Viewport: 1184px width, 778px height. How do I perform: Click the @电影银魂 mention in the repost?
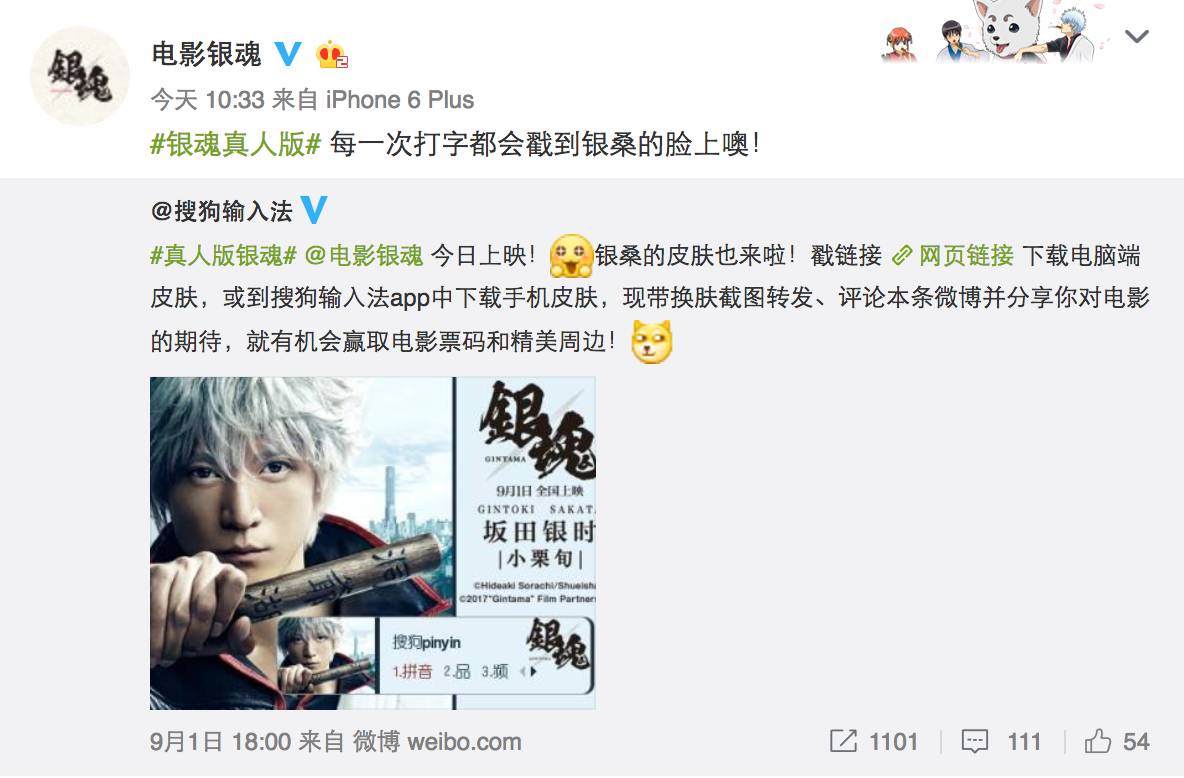(364, 255)
